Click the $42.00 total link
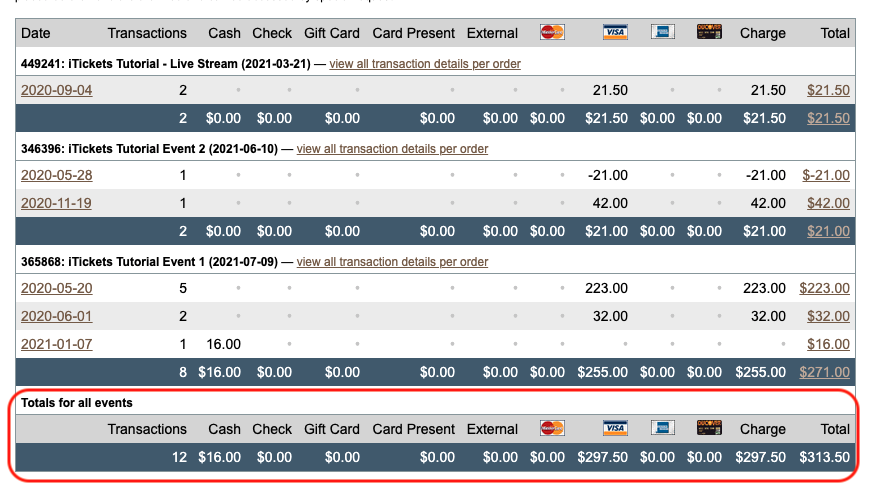Viewport: 869px width, 500px height. click(x=828, y=203)
